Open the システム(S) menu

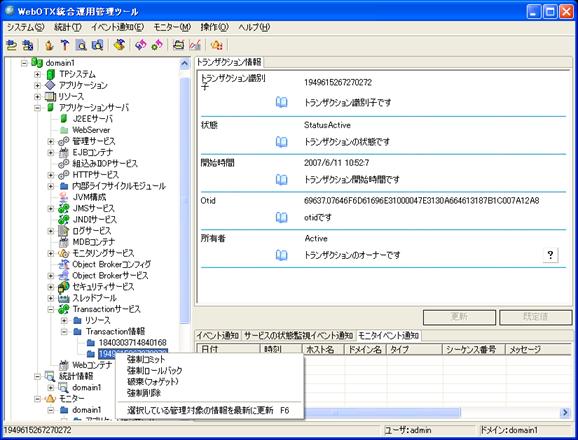tap(26, 27)
